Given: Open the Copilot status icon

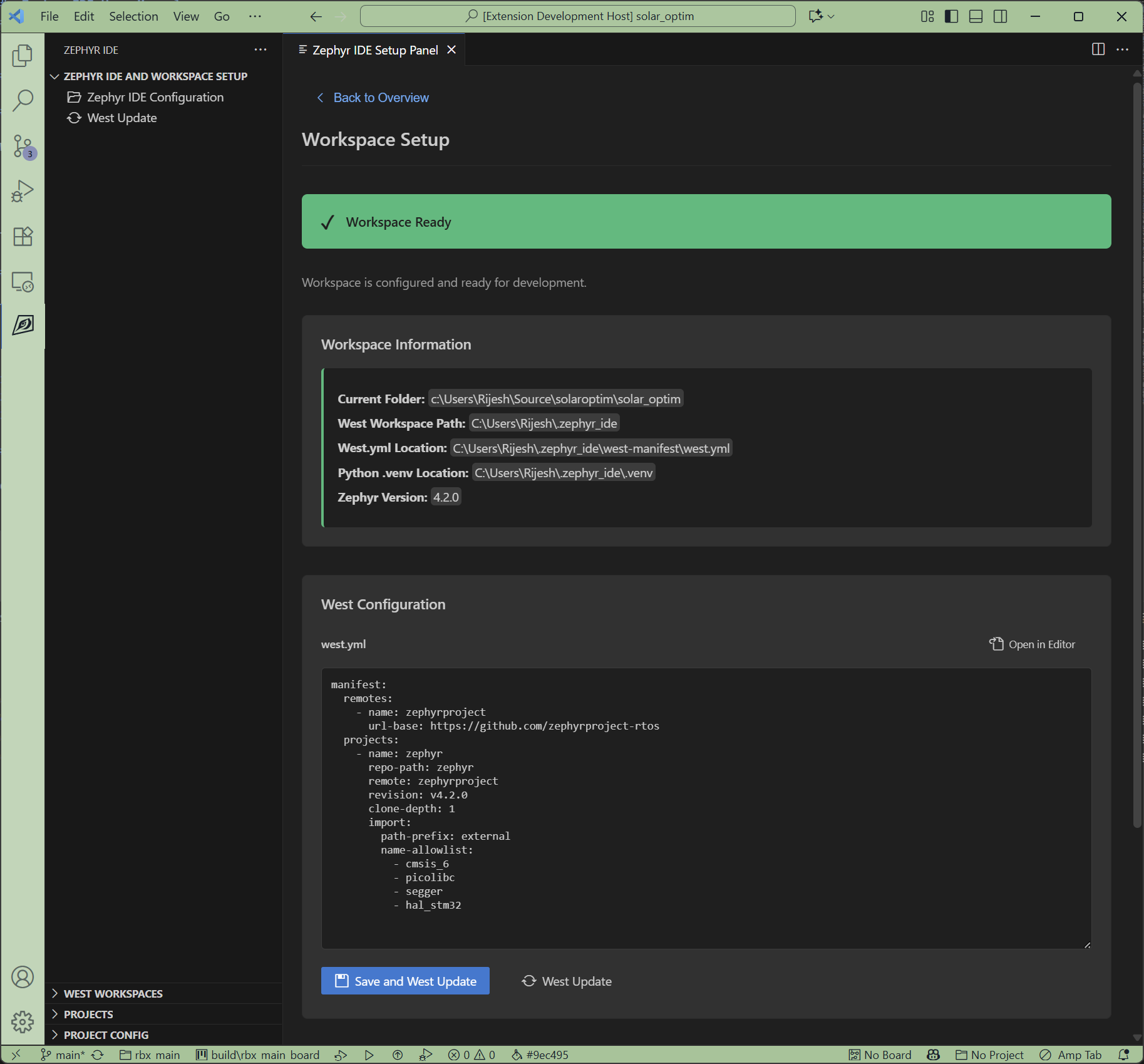Looking at the screenshot, I should point(934,1055).
